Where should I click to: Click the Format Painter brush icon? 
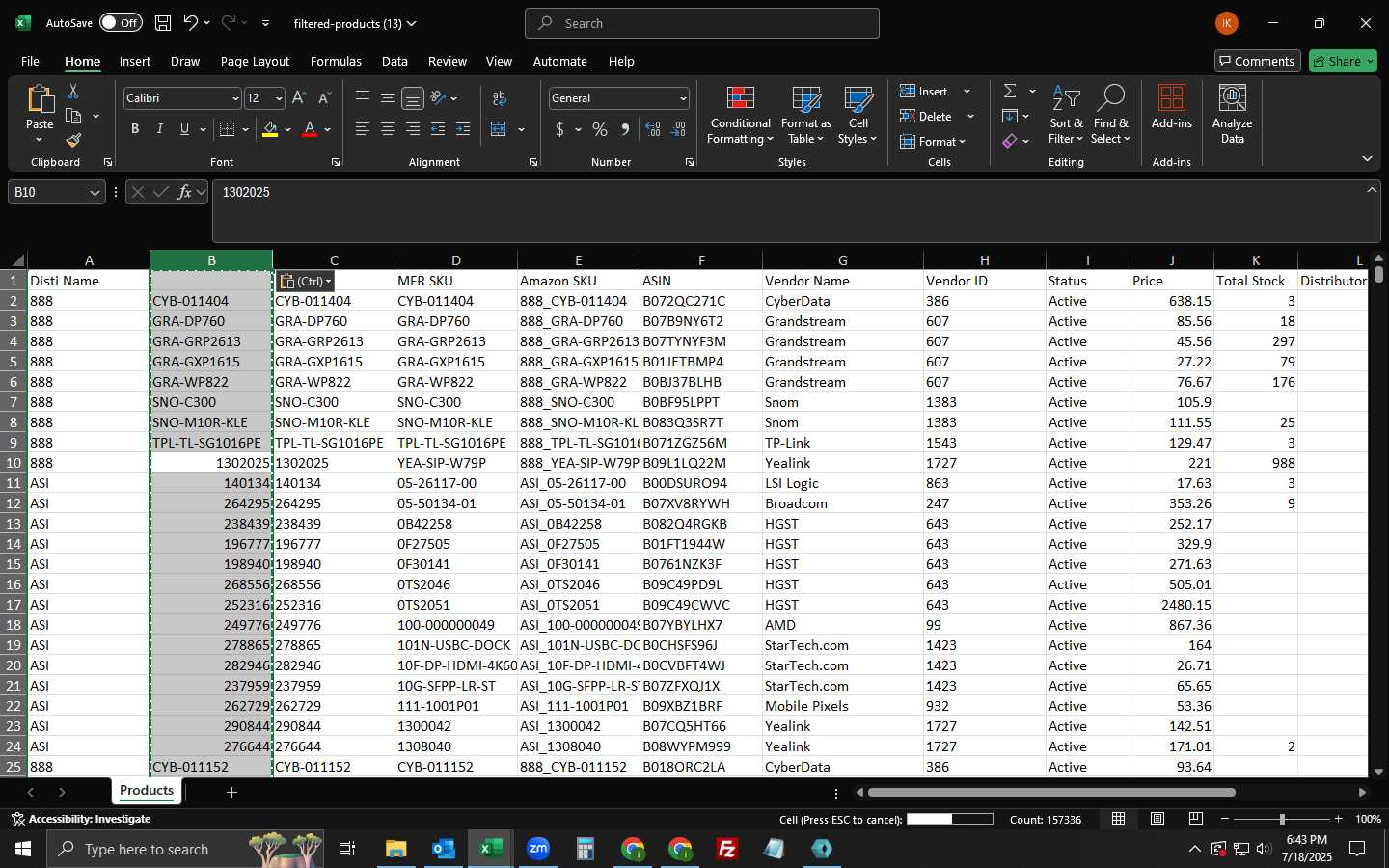click(x=73, y=141)
